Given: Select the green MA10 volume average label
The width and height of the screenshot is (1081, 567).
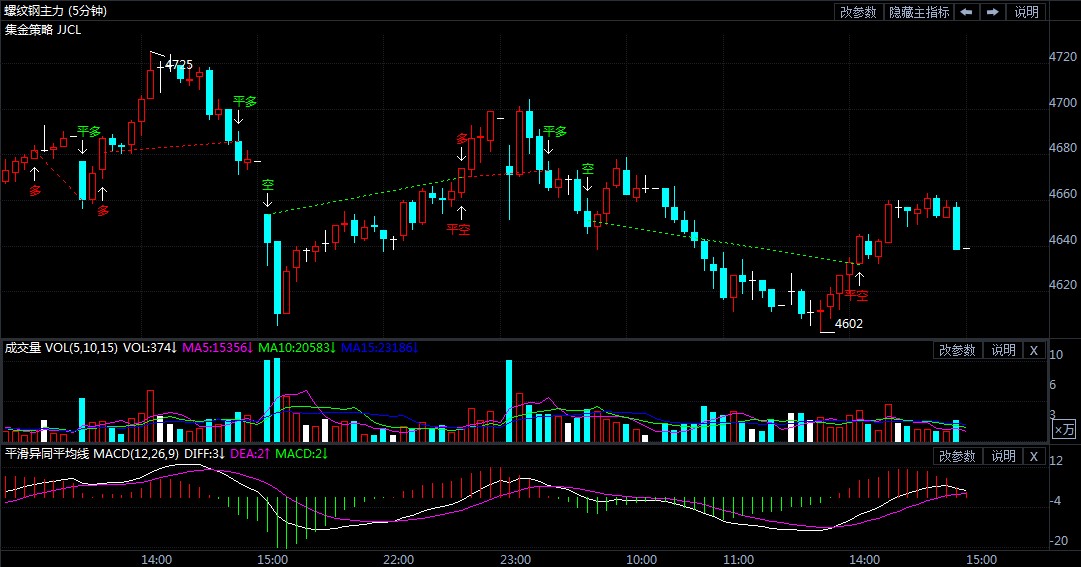Looking at the screenshot, I should [x=297, y=348].
